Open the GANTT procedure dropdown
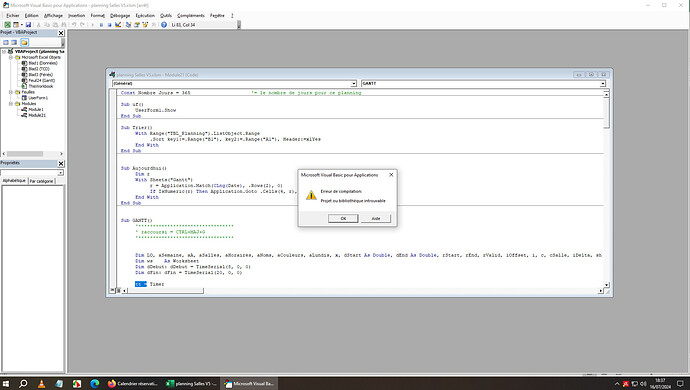The height and width of the screenshot is (390, 690). click(x=483, y=83)
